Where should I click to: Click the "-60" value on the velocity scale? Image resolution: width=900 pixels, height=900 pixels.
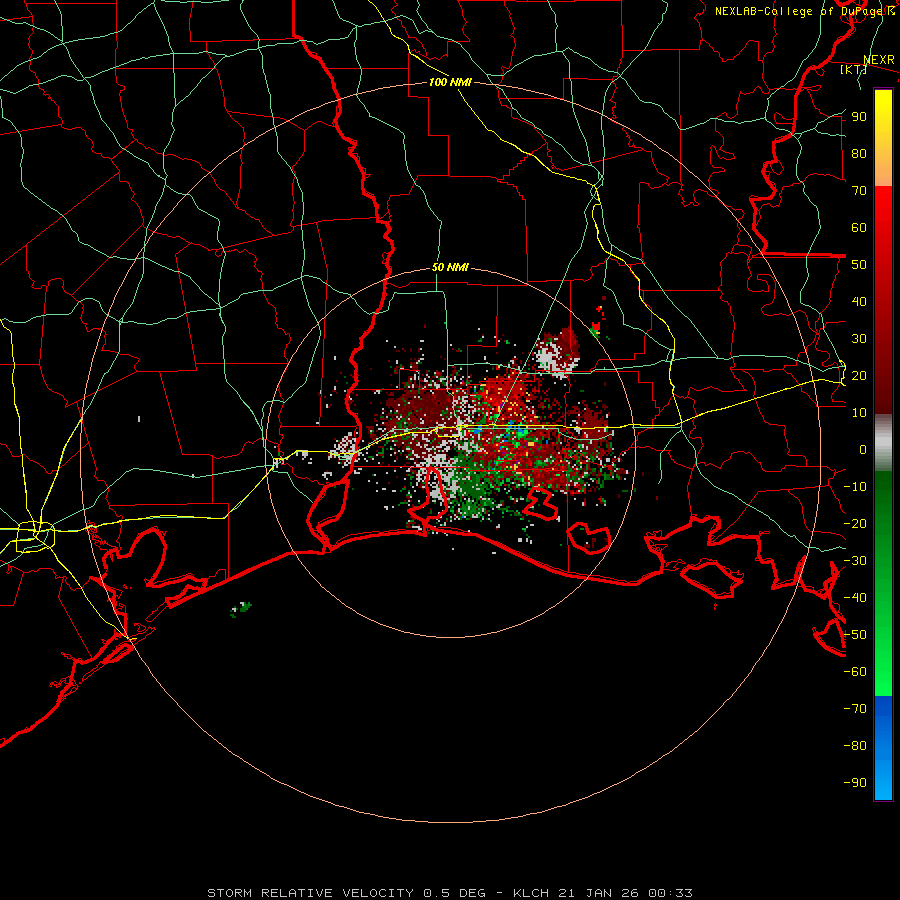coord(855,672)
